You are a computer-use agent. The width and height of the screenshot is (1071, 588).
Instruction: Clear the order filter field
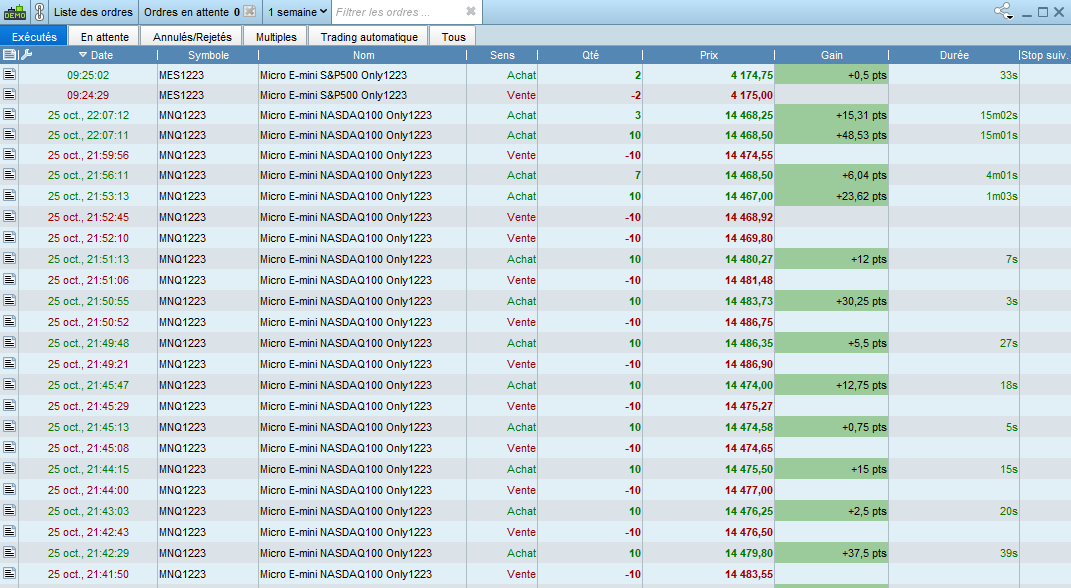pos(471,12)
